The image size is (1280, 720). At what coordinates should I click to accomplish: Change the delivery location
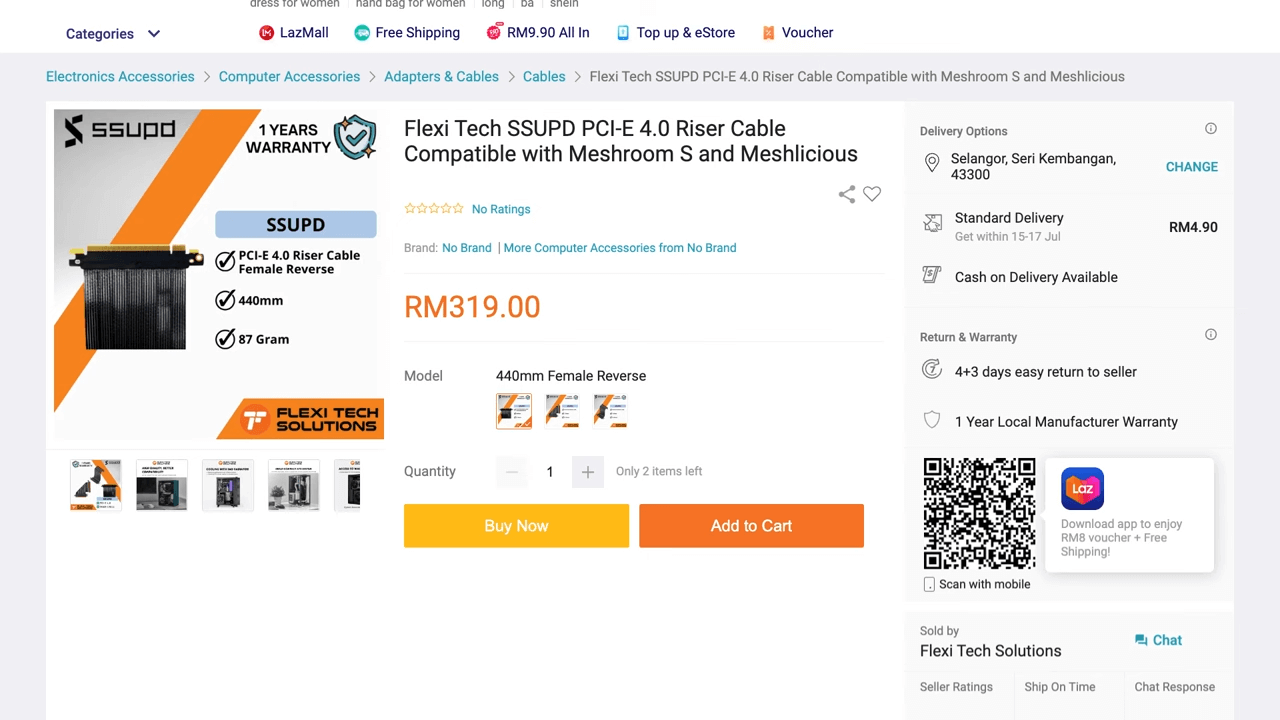point(1191,167)
